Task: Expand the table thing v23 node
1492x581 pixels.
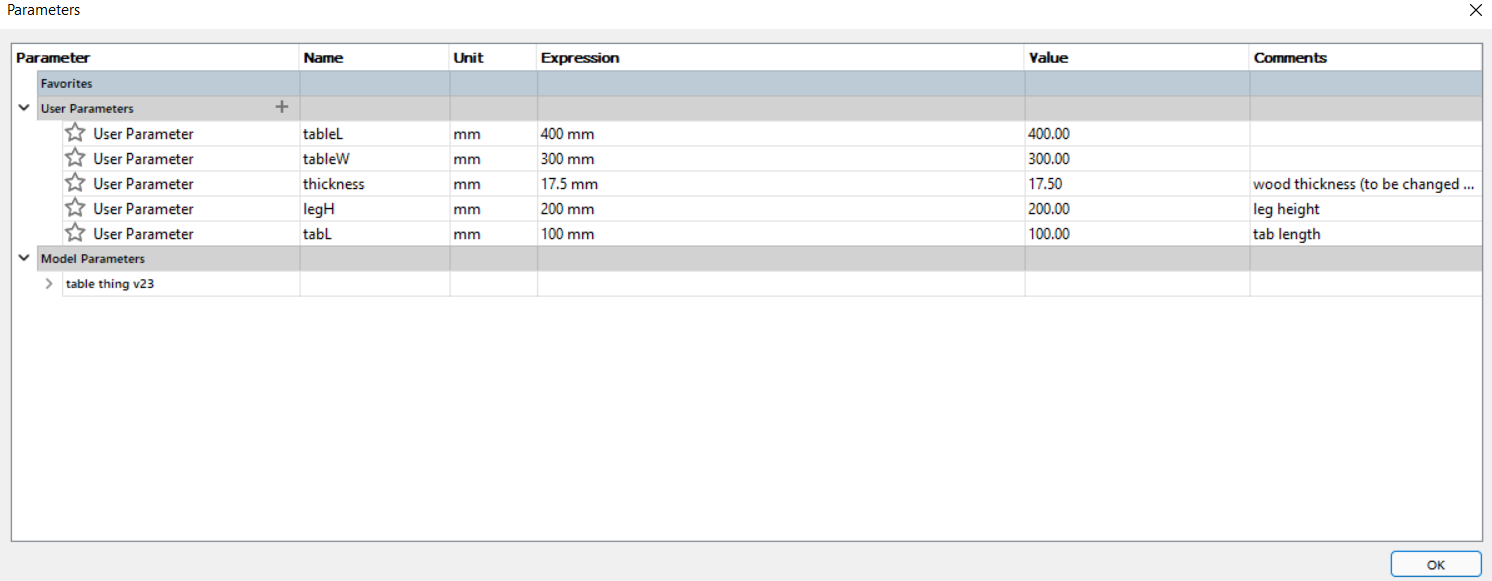Action: pyautogui.click(x=49, y=284)
